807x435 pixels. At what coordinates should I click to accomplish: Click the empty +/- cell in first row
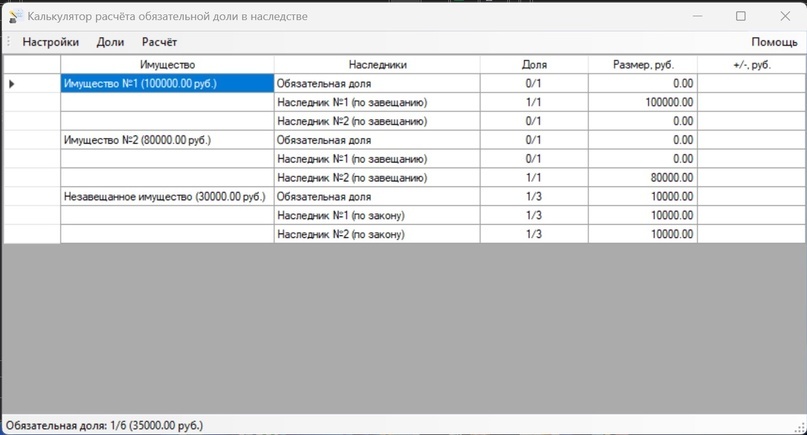752,83
